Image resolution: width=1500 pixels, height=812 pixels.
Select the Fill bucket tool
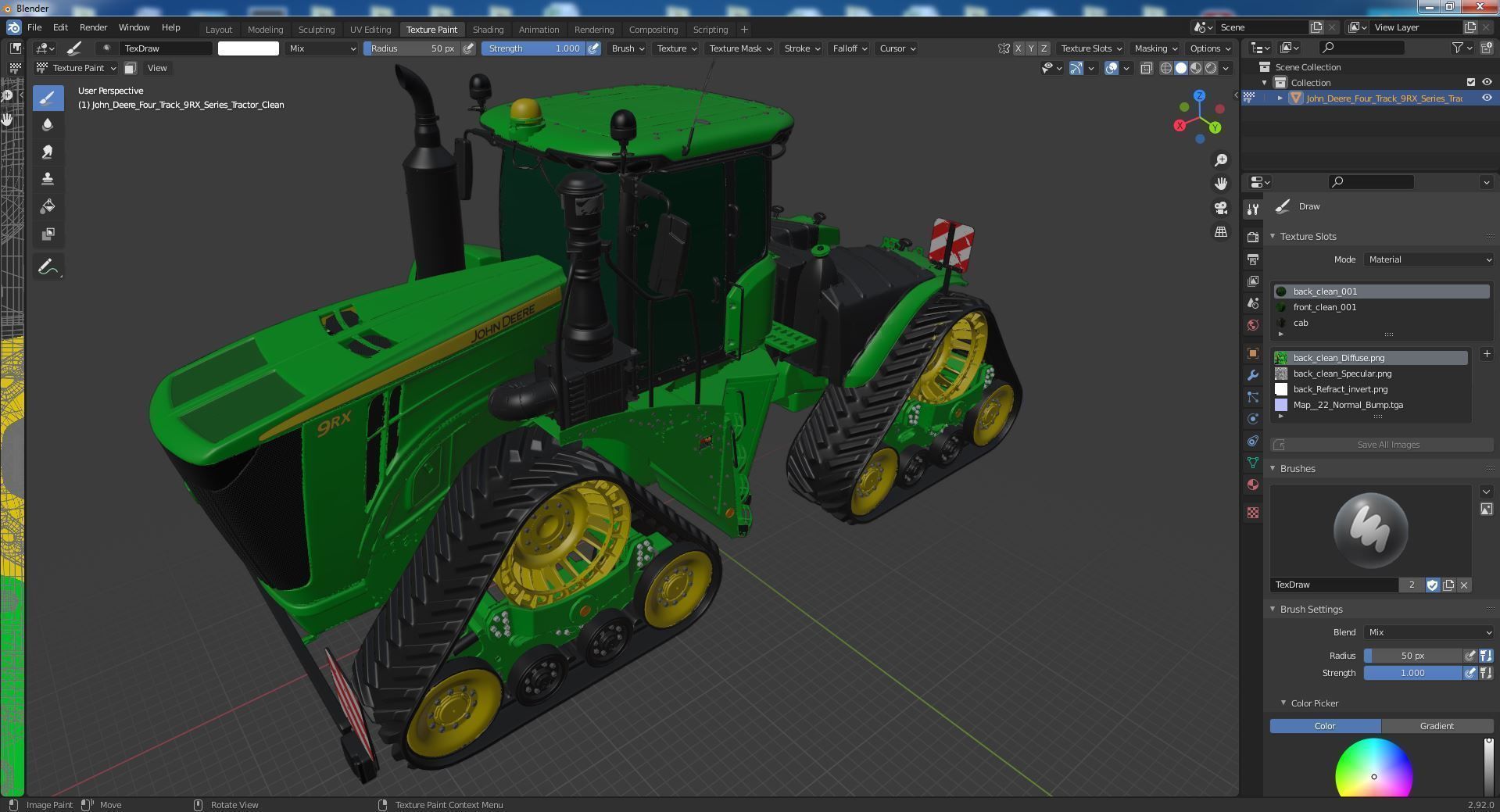(48, 207)
